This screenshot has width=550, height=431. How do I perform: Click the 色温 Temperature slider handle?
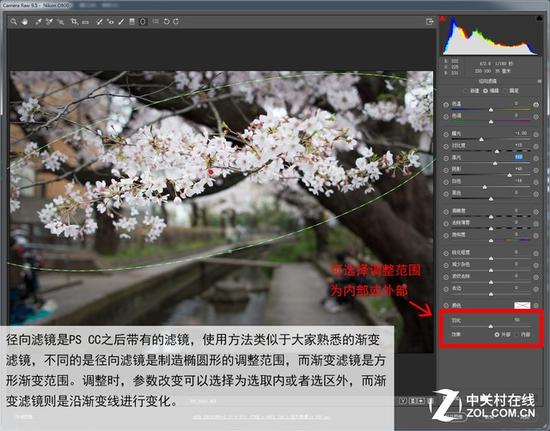(x=491, y=110)
